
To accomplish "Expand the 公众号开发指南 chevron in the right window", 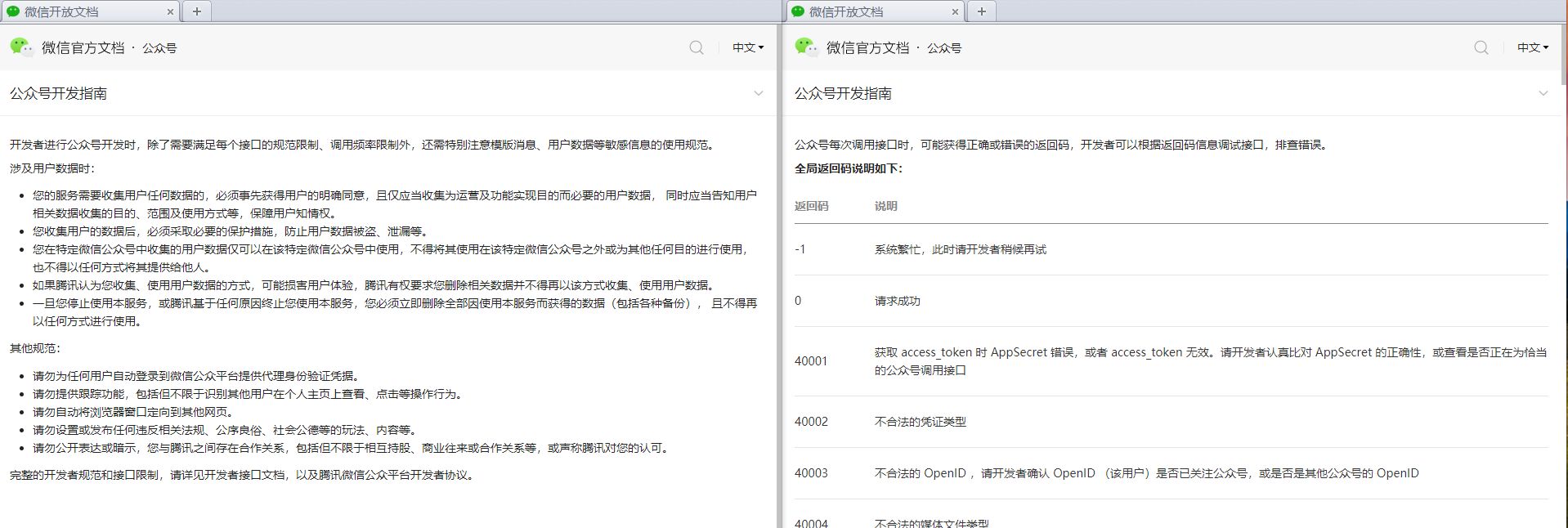I will click(1543, 93).
